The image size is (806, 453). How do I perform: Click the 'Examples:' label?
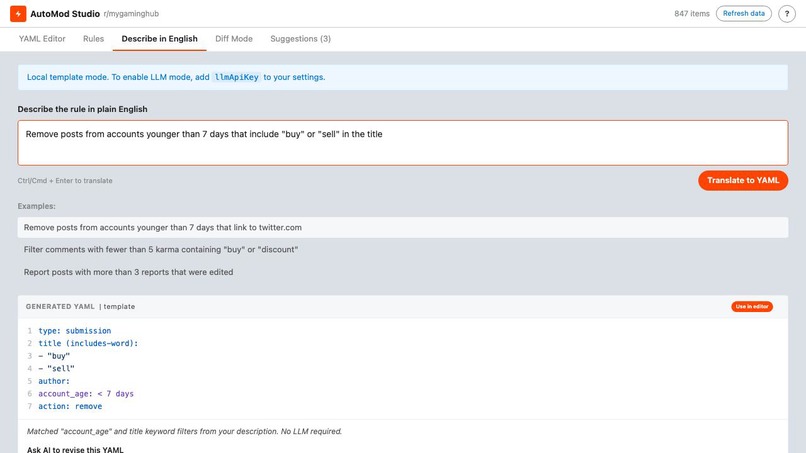[x=36, y=206]
